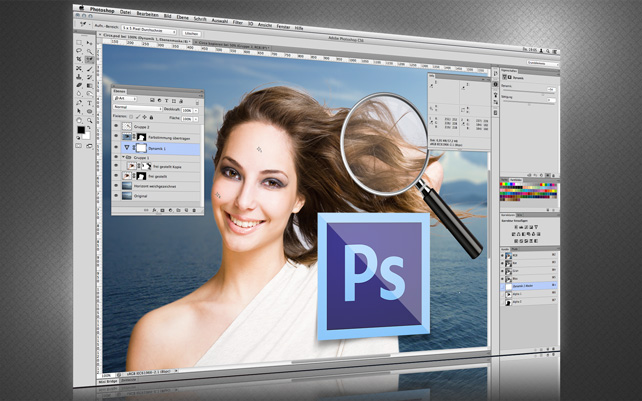
Task: Switch to the second document tab
Action: 233,44
